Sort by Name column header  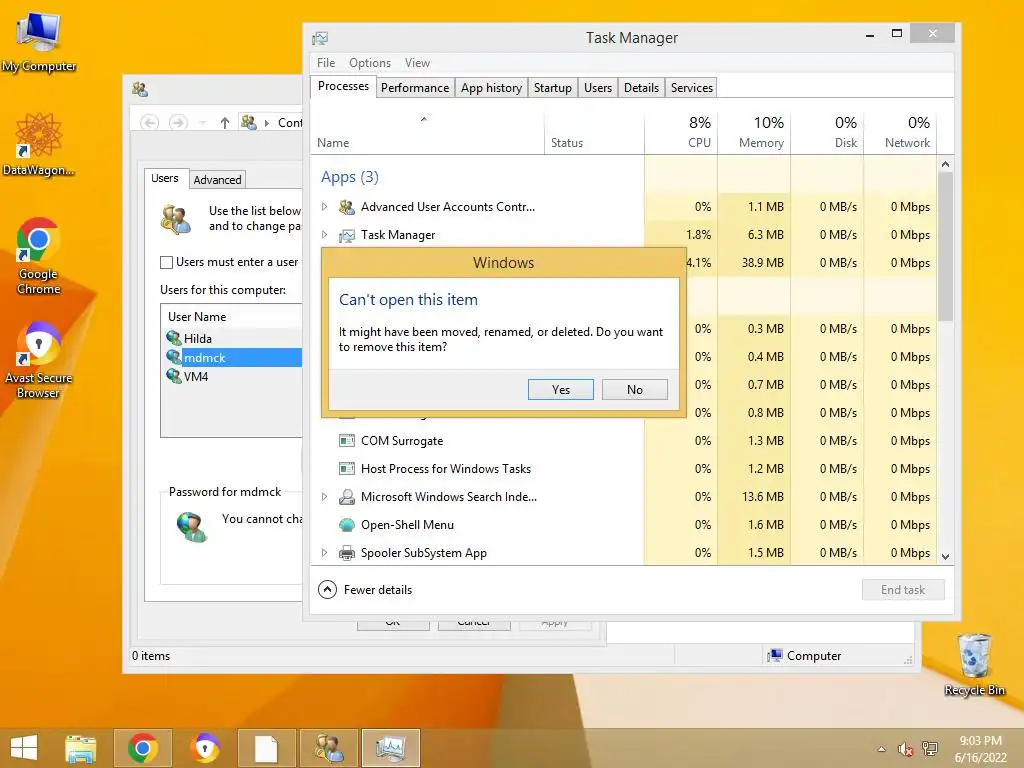pos(427,133)
